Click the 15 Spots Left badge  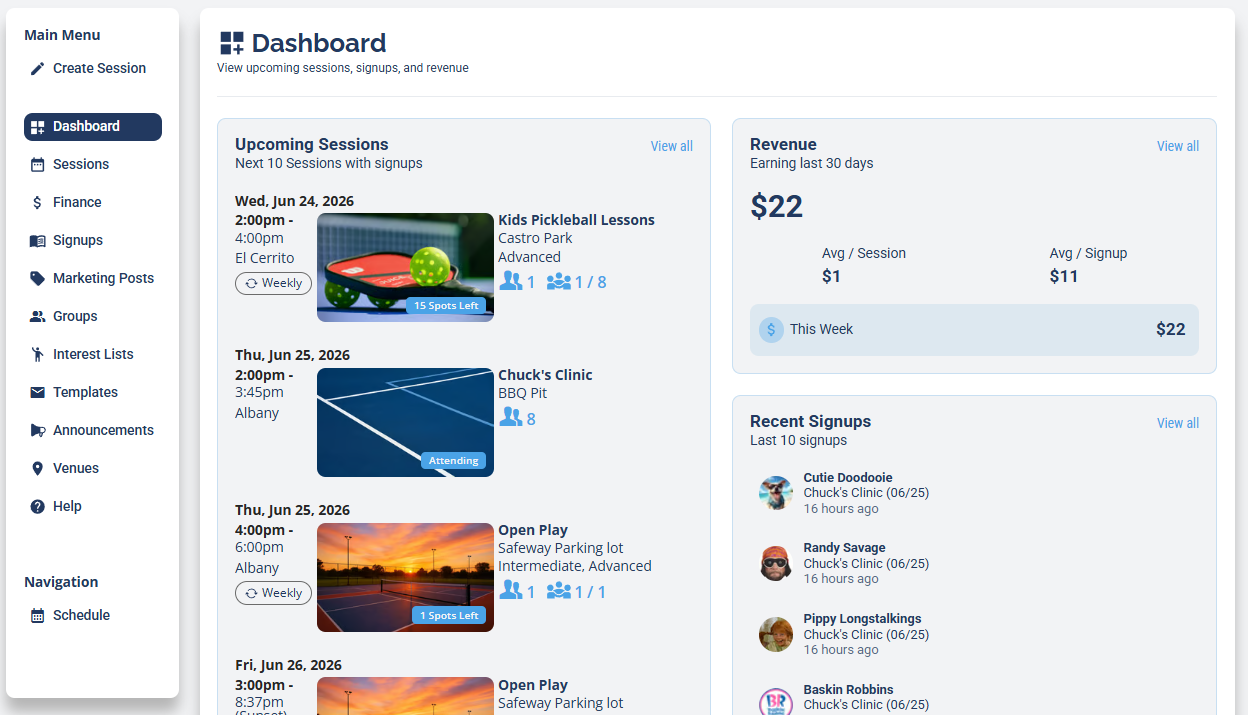click(x=446, y=306)
